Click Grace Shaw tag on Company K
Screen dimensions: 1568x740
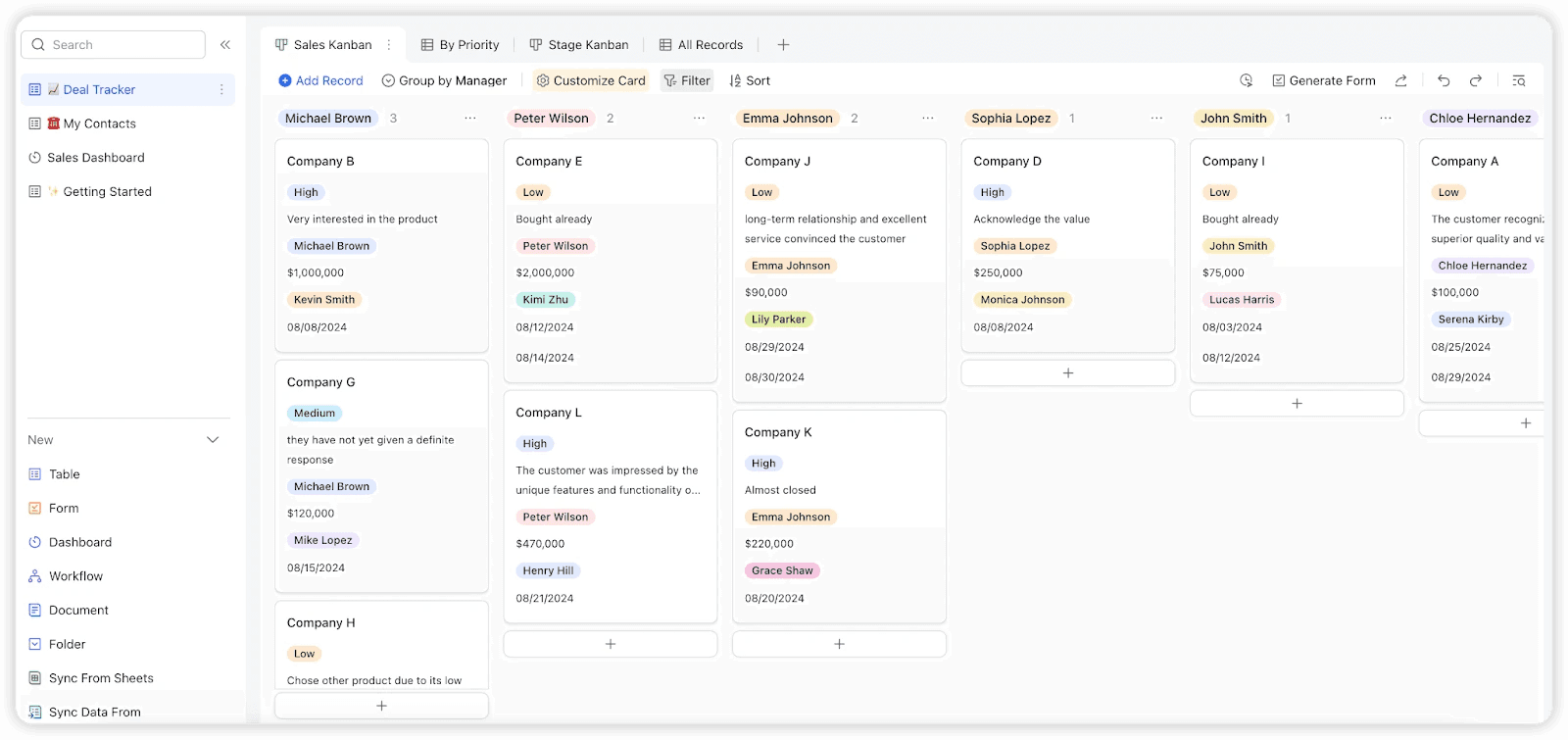[x=782, y=570]
